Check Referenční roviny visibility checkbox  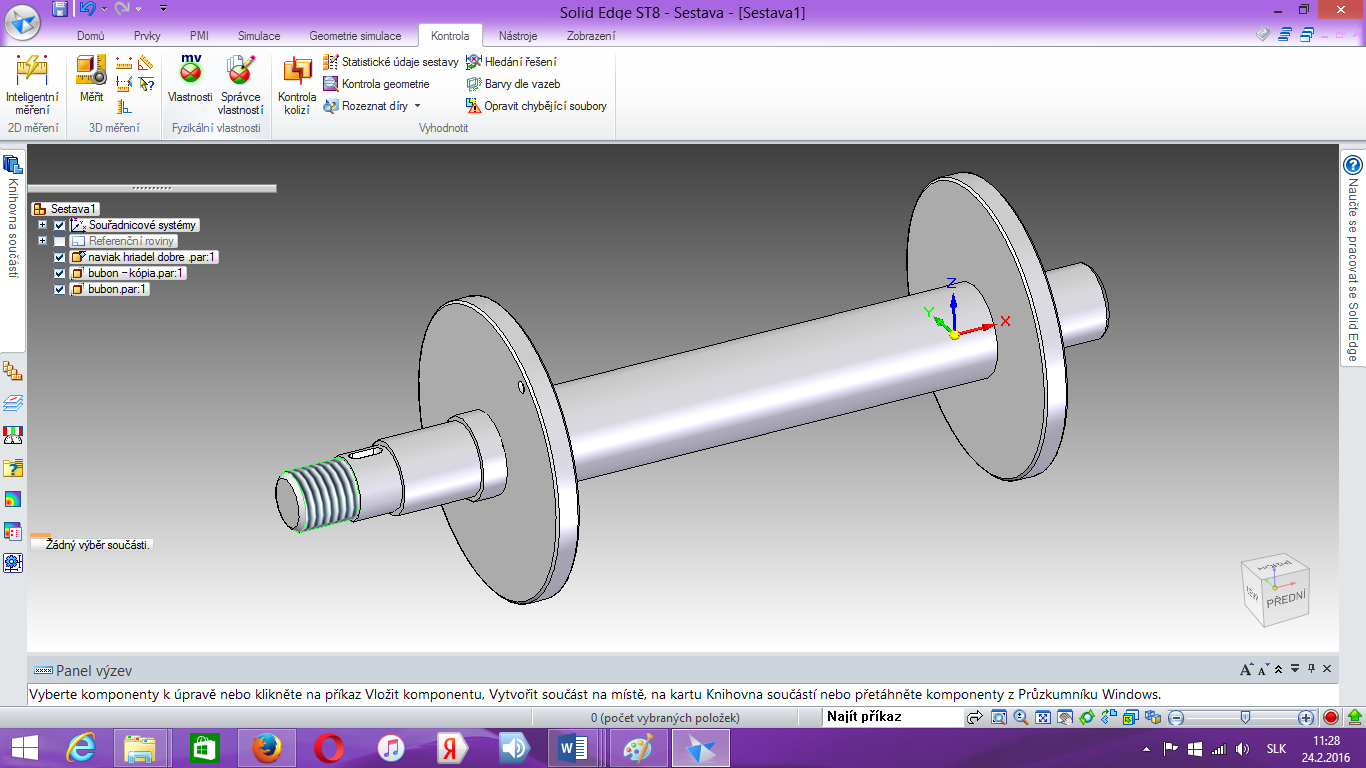click(60, 241)
